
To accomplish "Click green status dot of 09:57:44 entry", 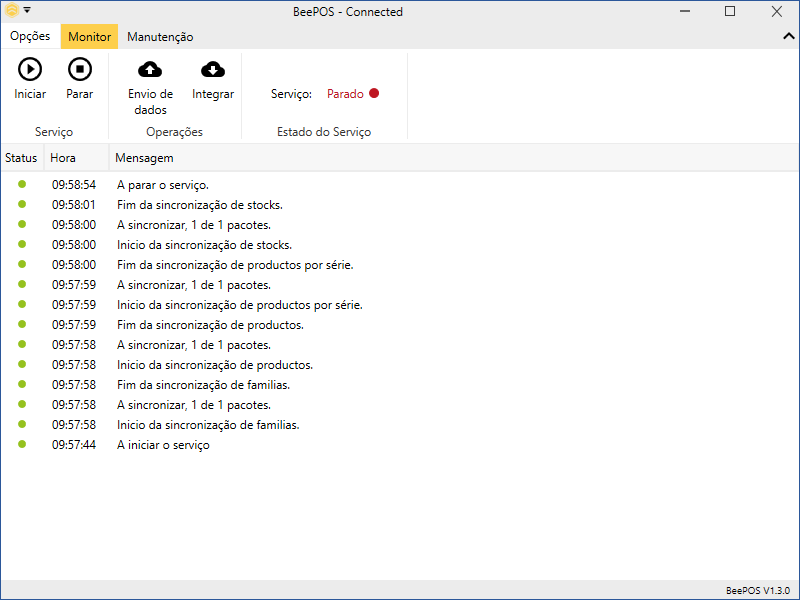I will (22, 444).
